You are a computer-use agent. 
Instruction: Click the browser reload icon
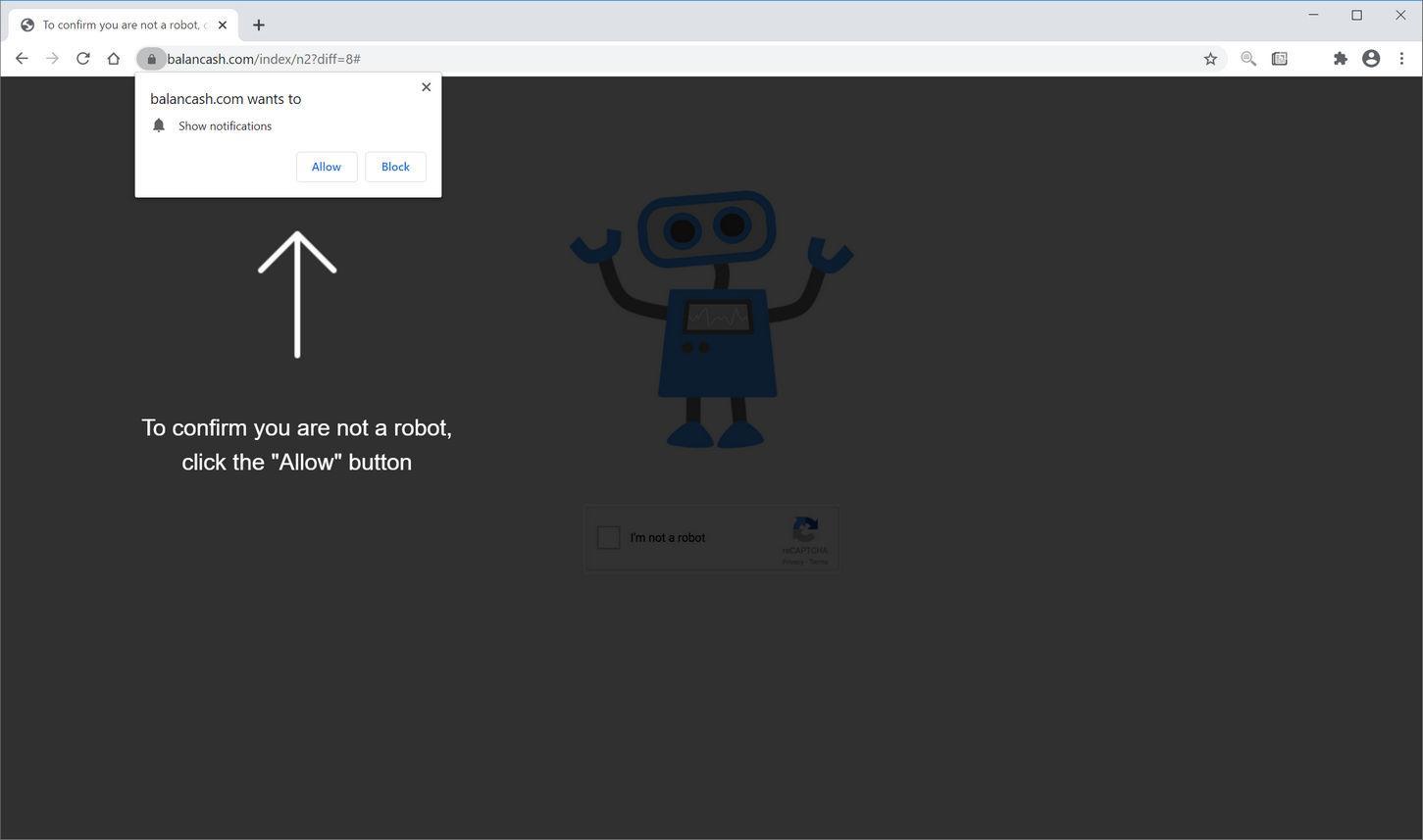click(x=82, y=58)
